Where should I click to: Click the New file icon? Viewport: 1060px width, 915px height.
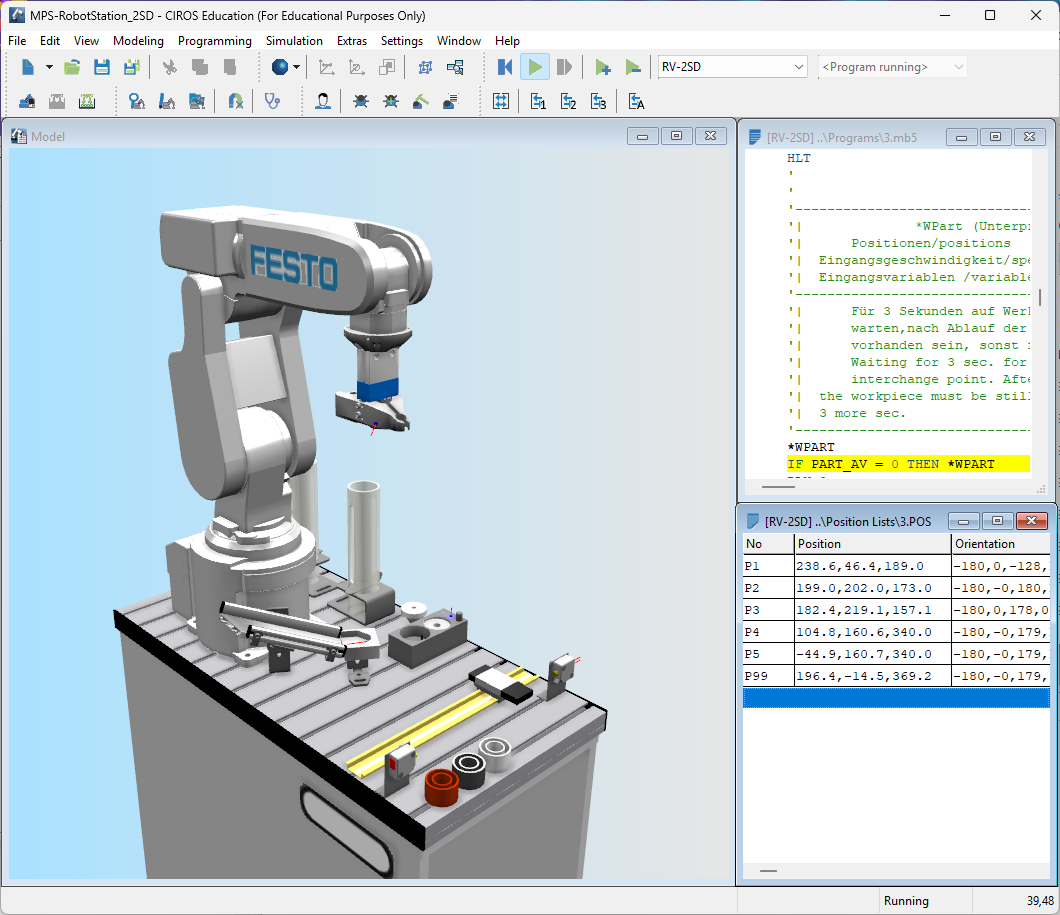tap(28, 67)
